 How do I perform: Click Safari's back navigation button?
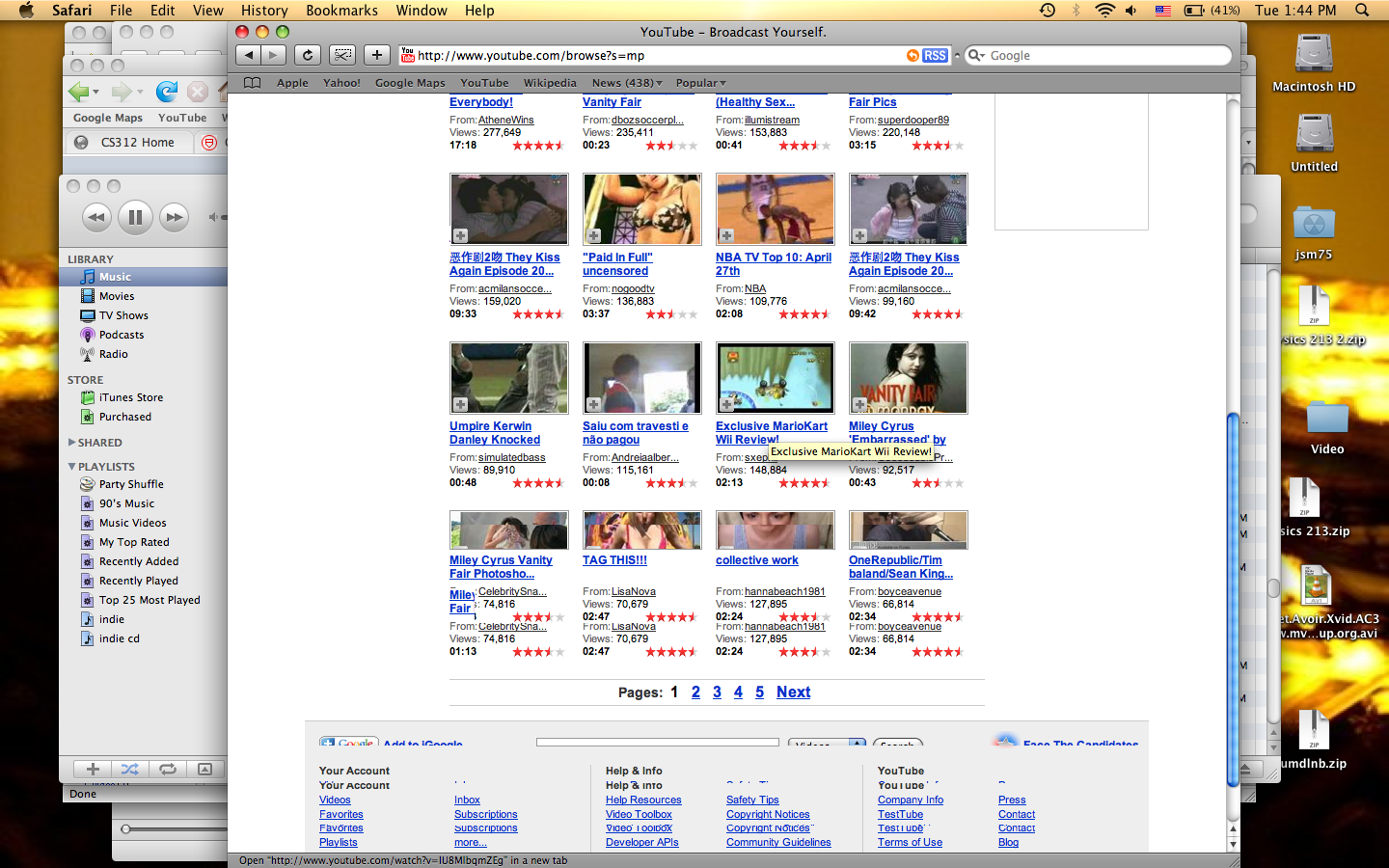point(249,55)
